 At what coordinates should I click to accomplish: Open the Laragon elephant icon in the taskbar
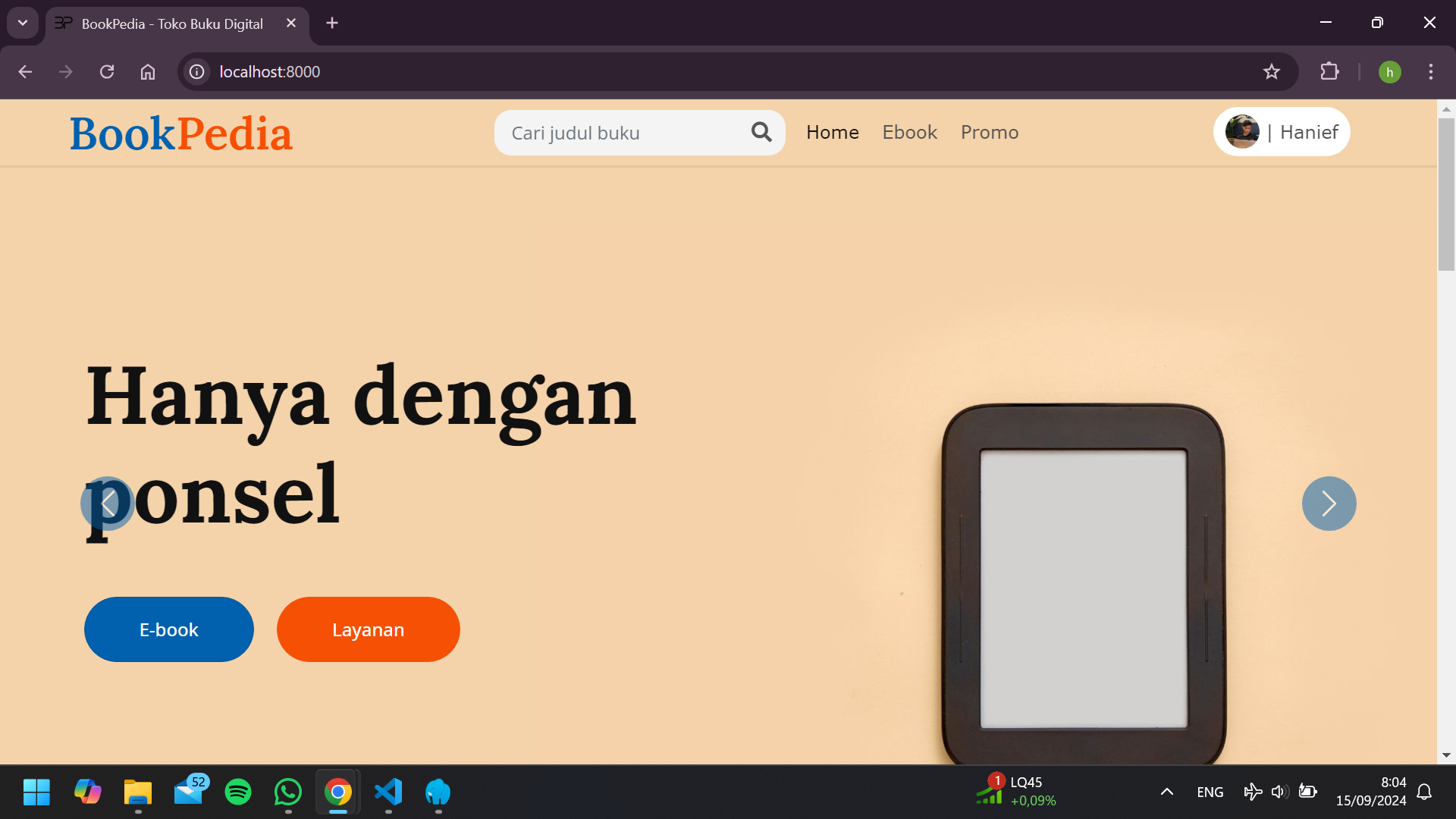tap(438, 791)
